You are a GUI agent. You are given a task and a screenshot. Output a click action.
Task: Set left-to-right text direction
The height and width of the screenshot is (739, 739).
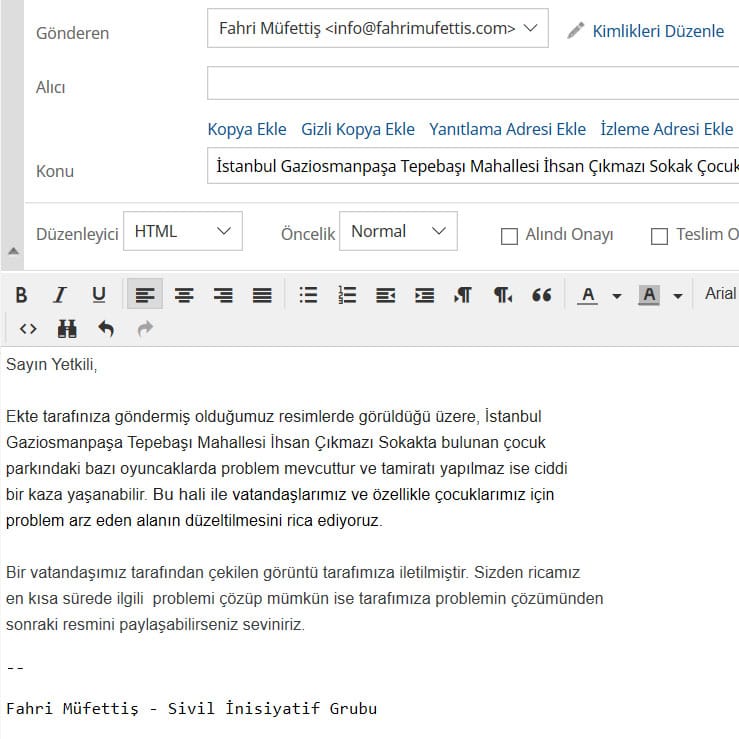[463, 295]
